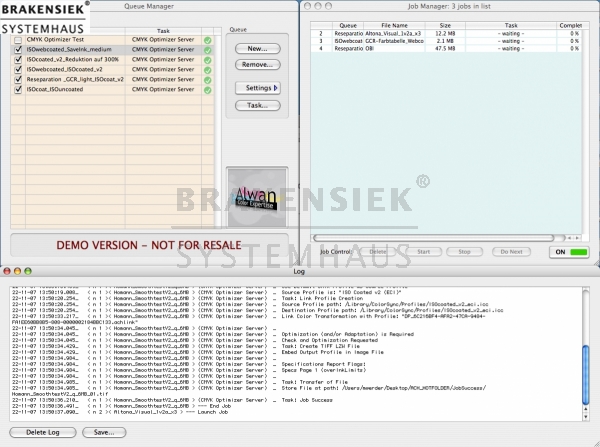Viewport: 600px width, 447px height.
Task: Select ISOcoat_ISOuncoated queue name
Action: (x=55, y=89)
